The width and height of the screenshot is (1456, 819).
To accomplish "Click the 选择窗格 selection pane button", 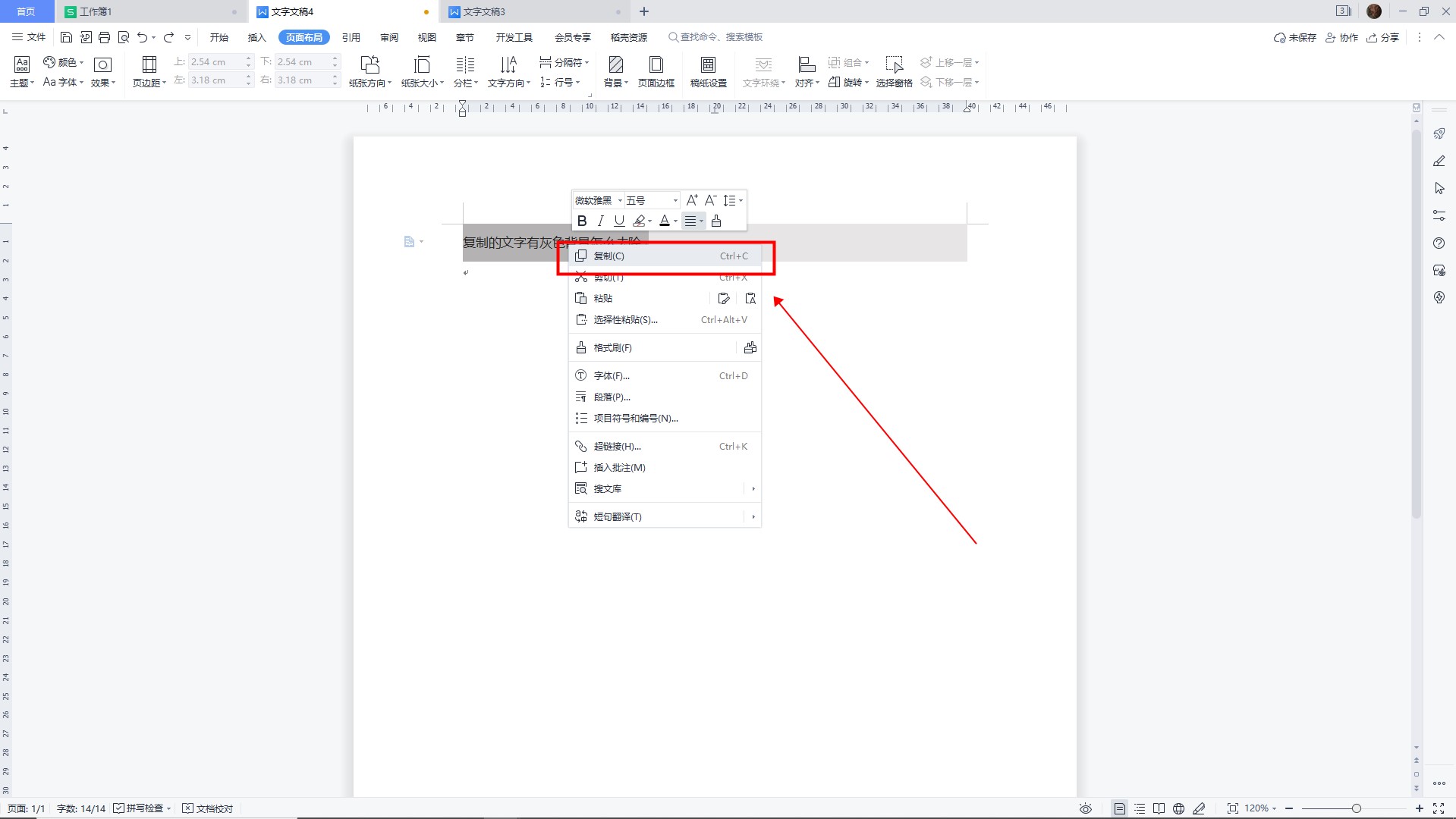I will [895, 71].
